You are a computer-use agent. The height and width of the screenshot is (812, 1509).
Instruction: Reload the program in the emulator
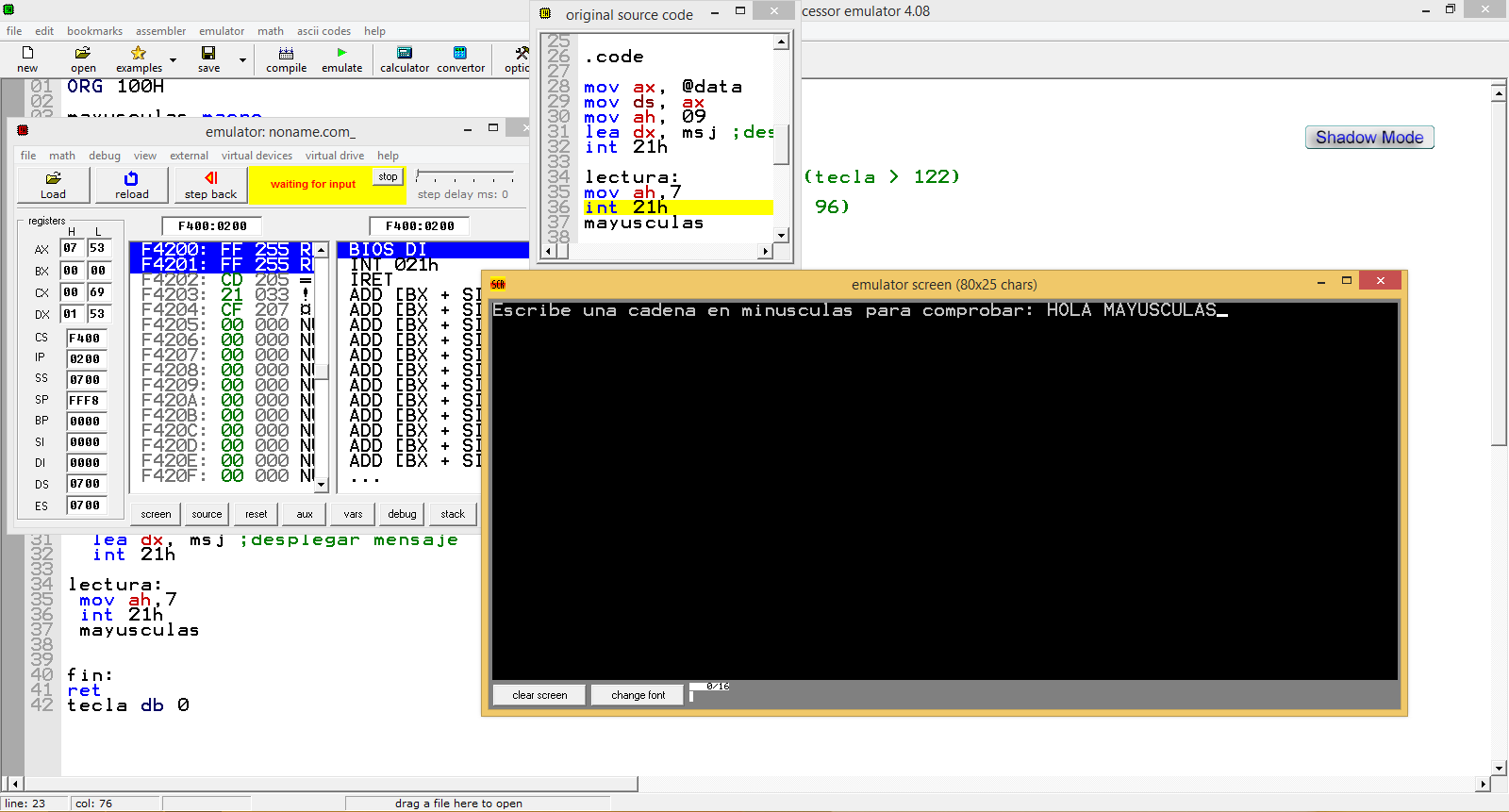pos(132,185)
